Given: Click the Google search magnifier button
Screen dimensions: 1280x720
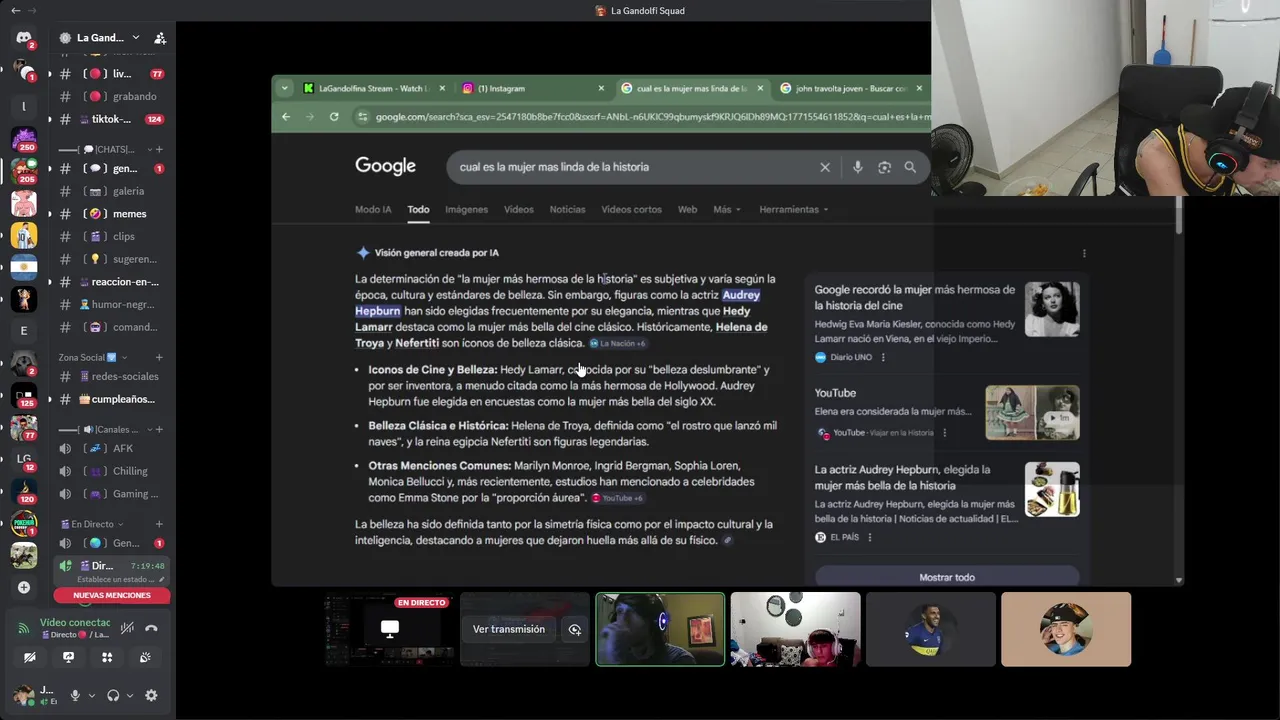Looking at the screenshot, I should click(910, 167).
